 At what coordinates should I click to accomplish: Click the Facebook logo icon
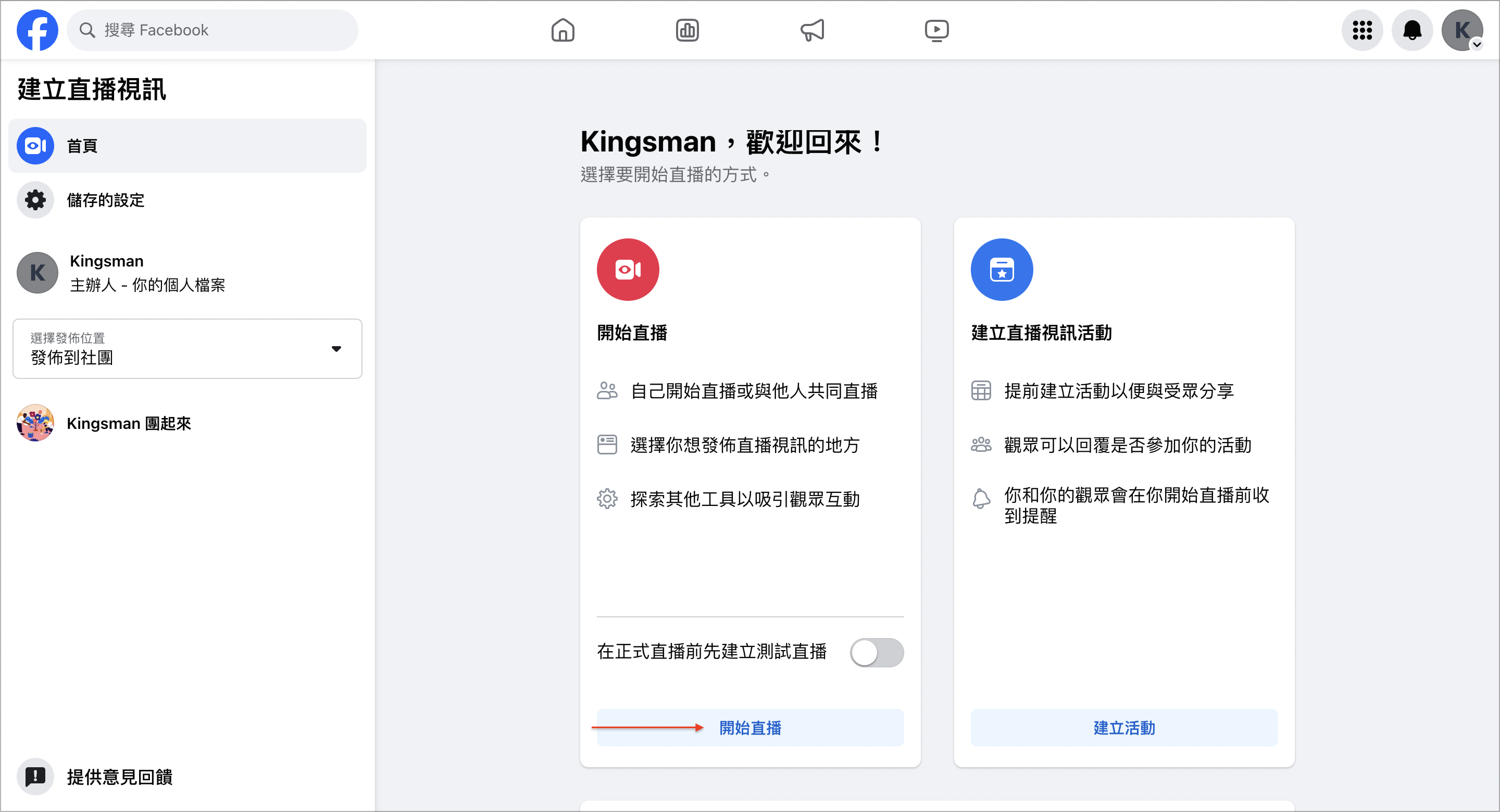pos(37,30)
